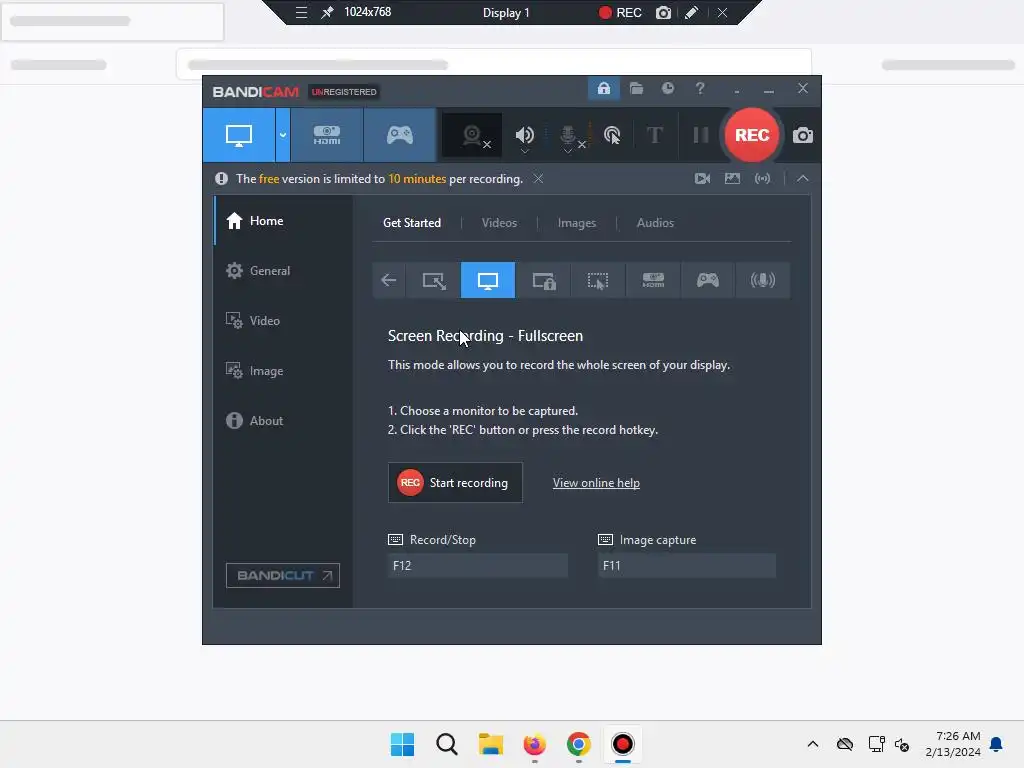This screenshot has width=1024, height=768.
Task: Click Start recording button
Action: [x=455, y=483]
